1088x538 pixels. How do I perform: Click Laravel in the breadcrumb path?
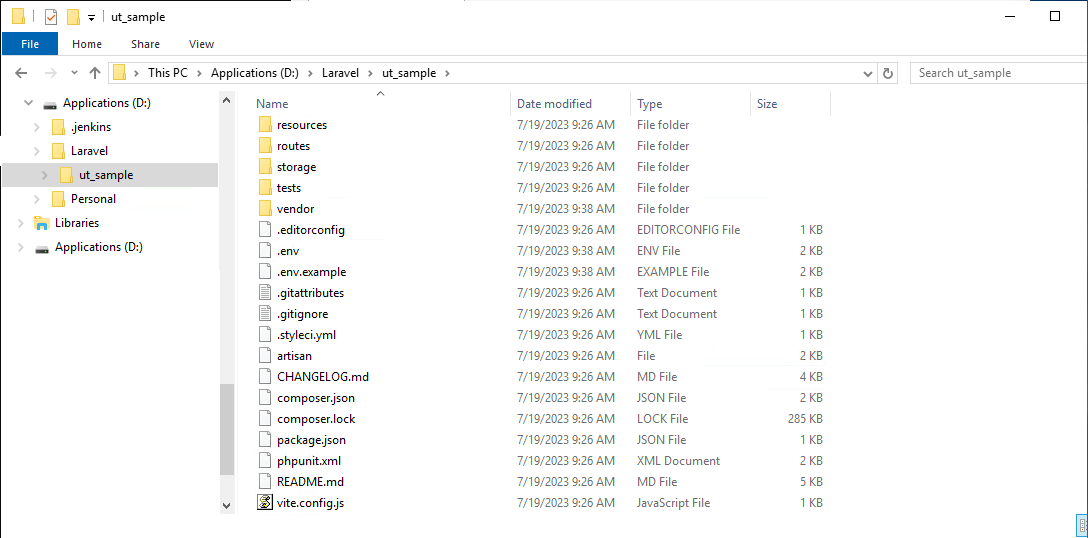340,73
